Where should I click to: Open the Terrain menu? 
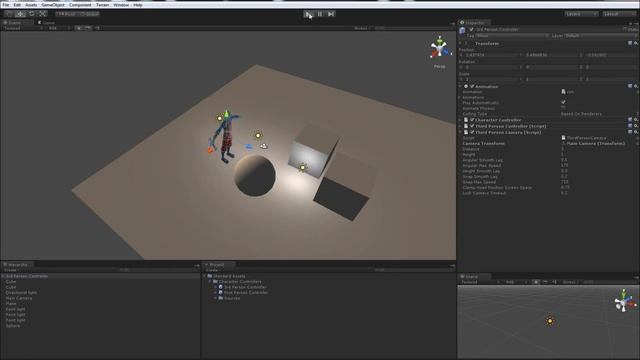[102, 5]
